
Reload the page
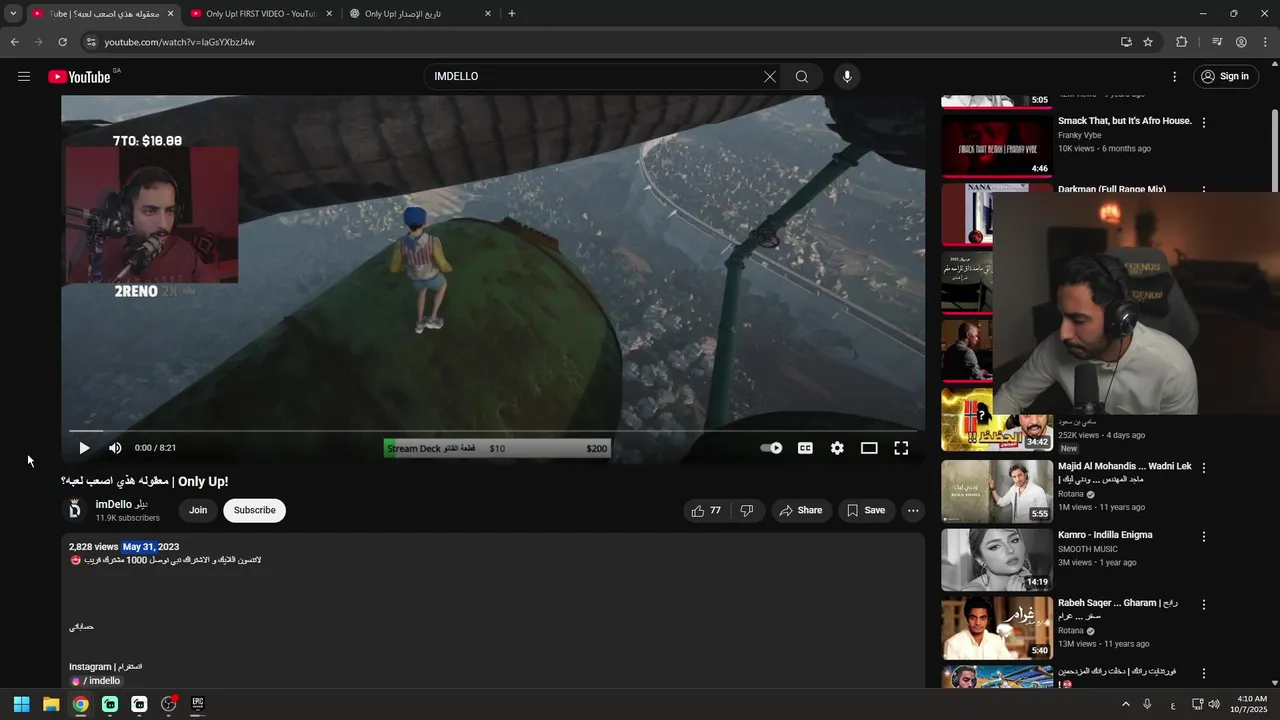62,42
